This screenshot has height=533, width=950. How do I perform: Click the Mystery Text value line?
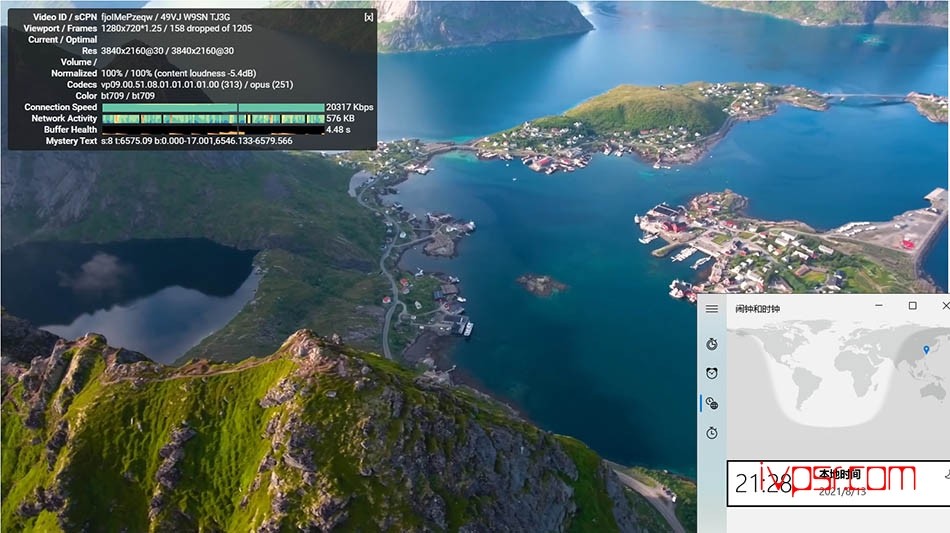click(x=196, y=141)
